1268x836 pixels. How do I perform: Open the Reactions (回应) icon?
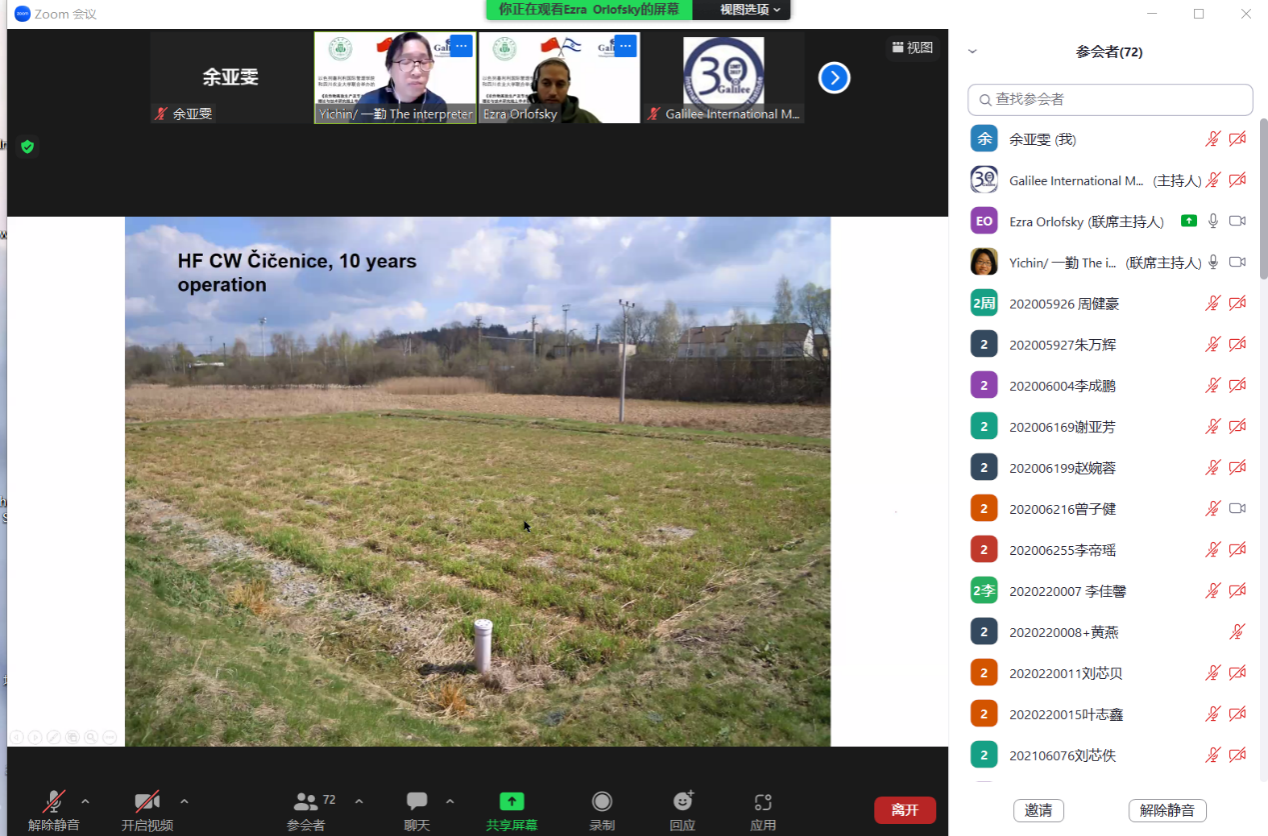[683, 801]
